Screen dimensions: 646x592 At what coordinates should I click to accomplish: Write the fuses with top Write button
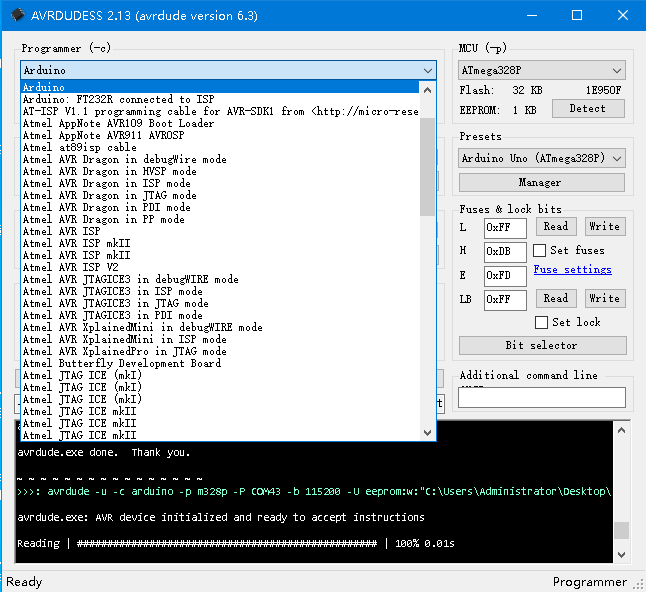604,227
